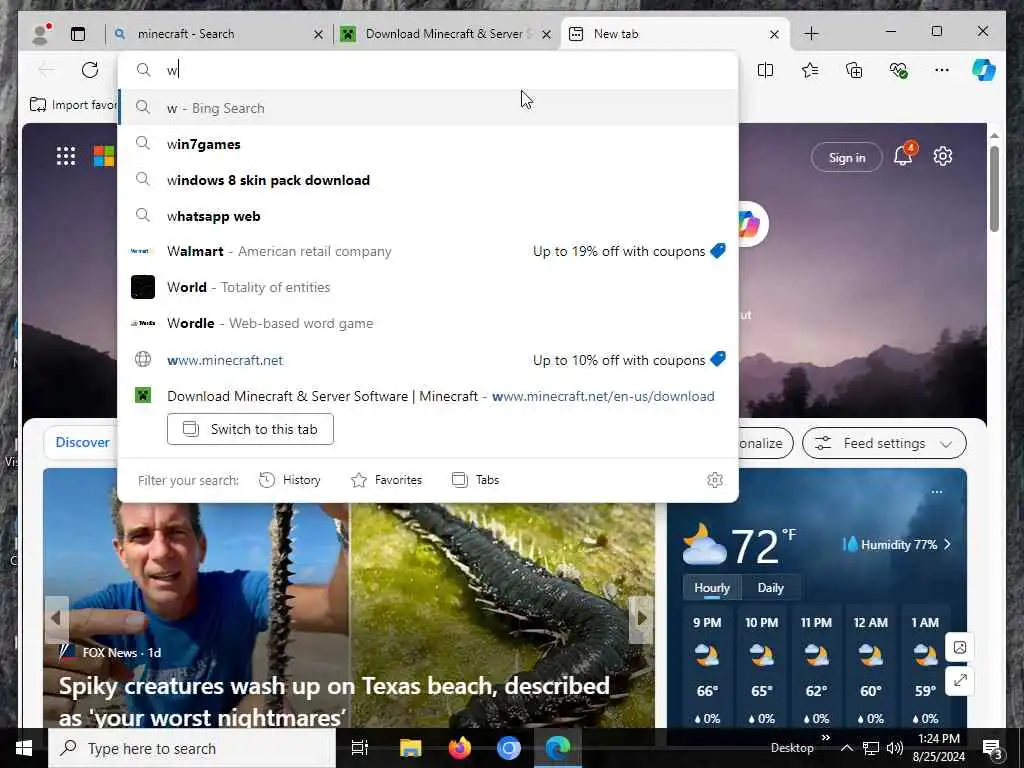Open the Windows Start button

24,748
